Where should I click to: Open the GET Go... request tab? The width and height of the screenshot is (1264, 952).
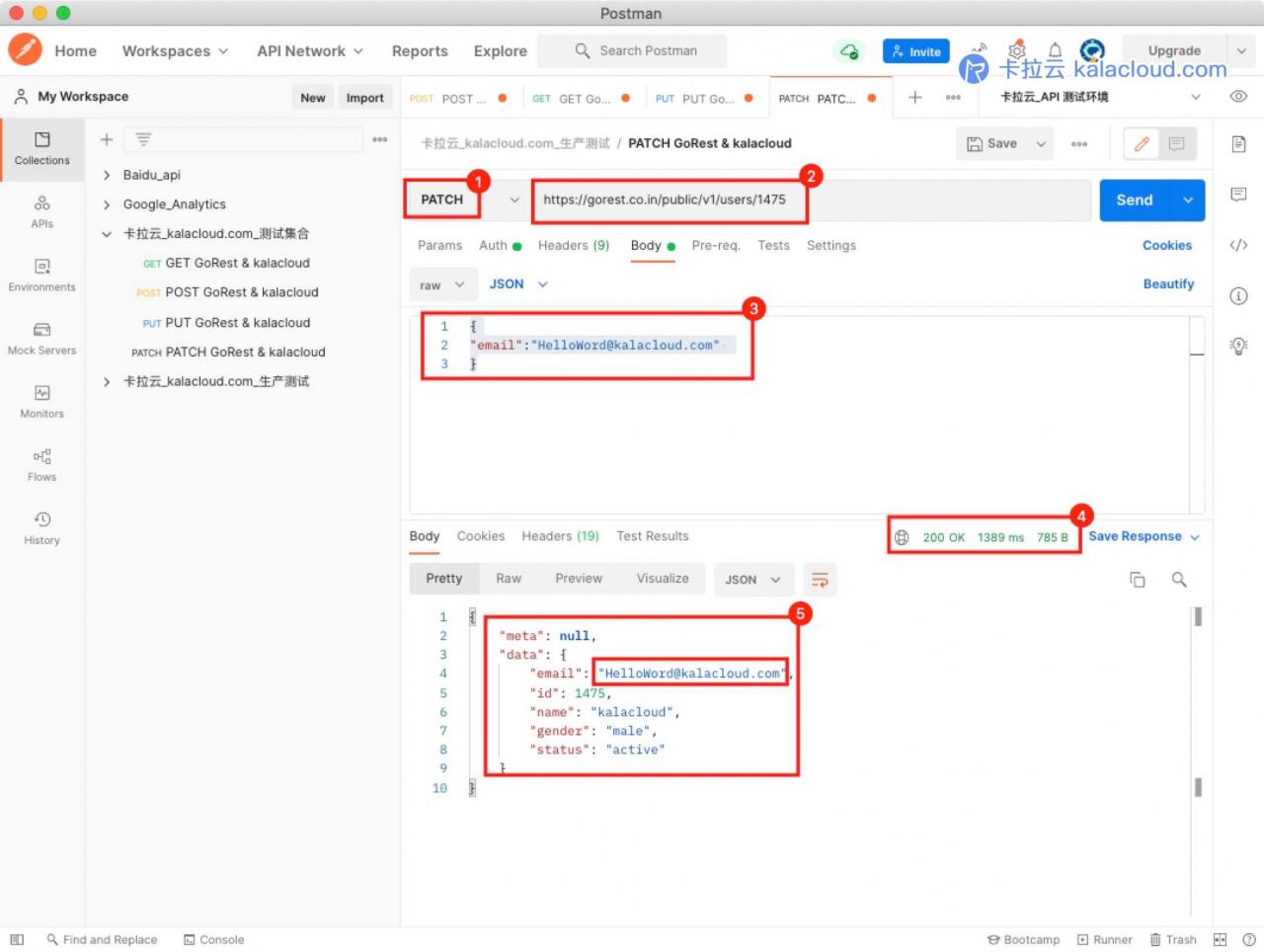(x=583, y=99)
